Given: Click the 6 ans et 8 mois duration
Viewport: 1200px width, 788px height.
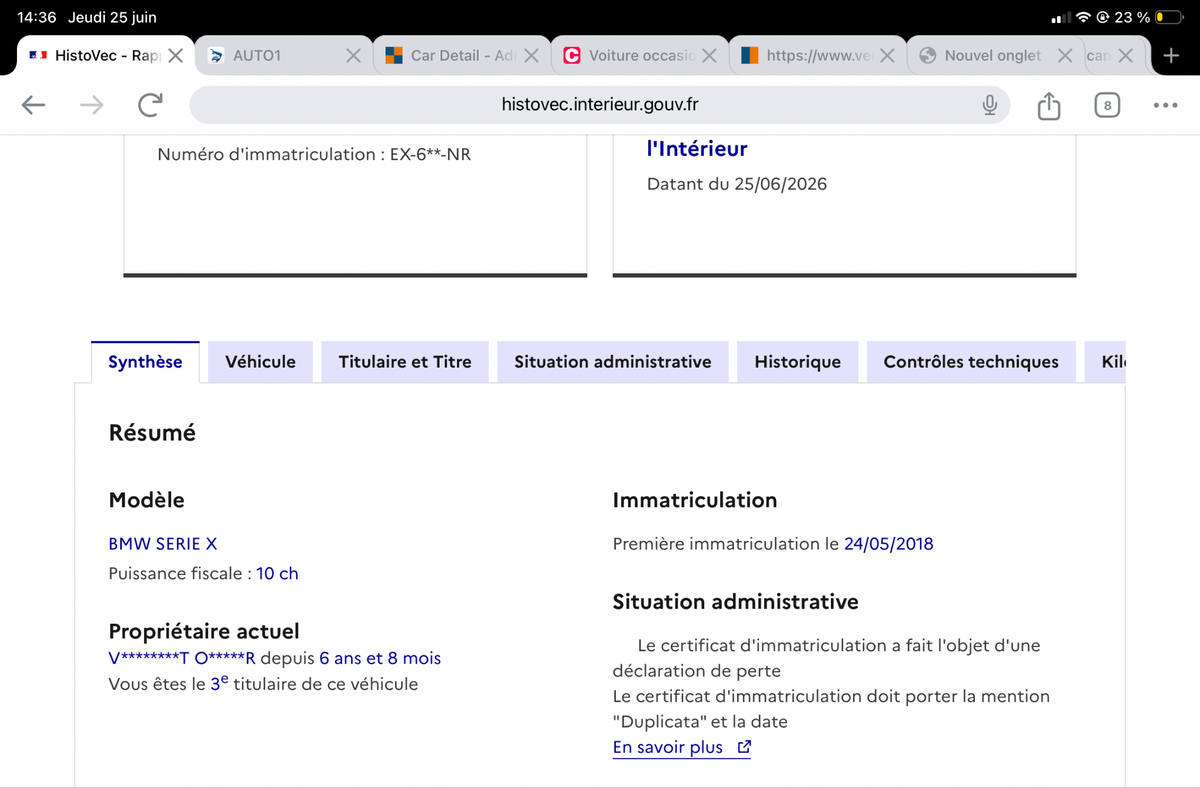Looking at the screenshot, I should click(x=380, y=658).
